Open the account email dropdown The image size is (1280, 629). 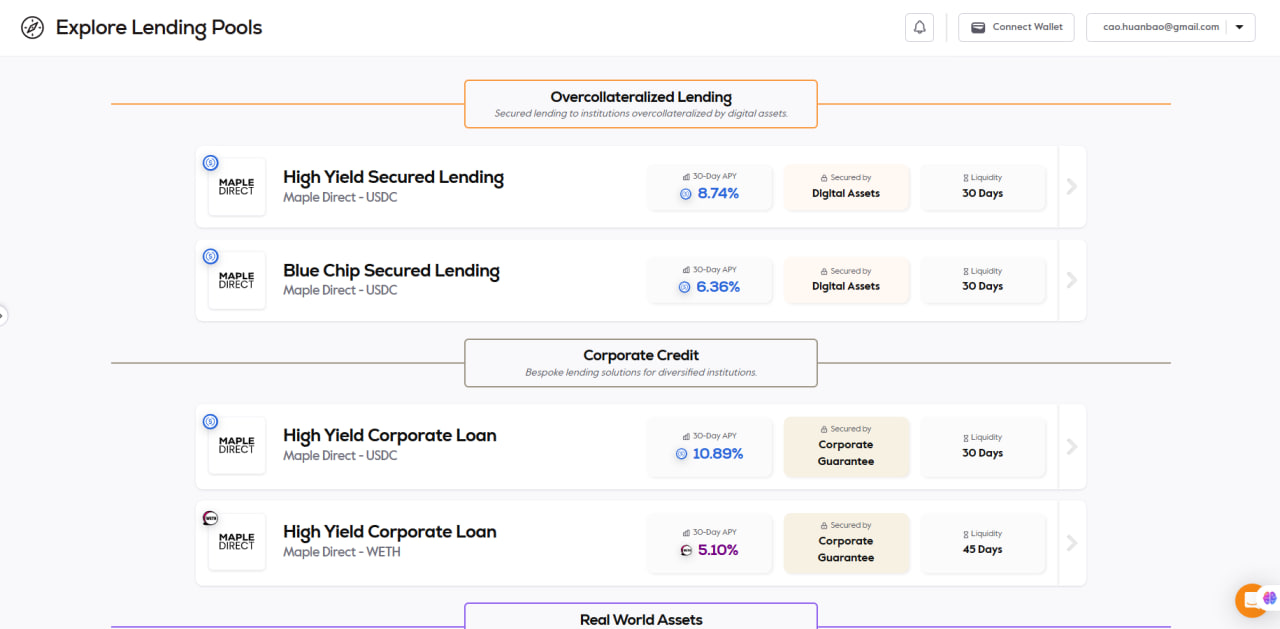[x=1240, y=27]
